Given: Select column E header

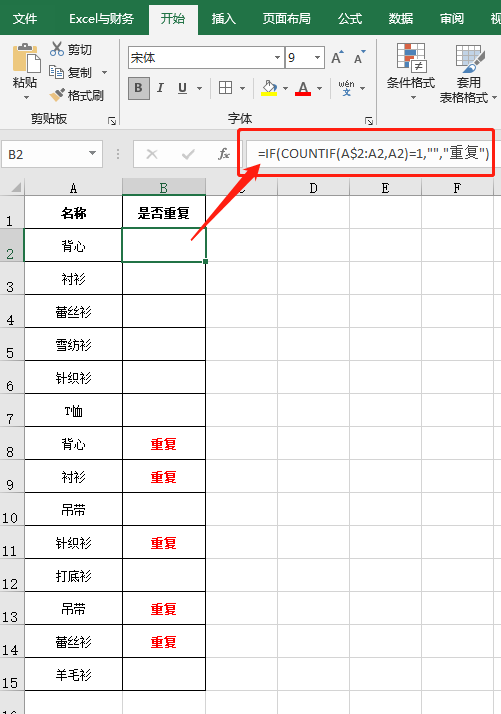Looking at the screenshot, I should [385, 188].
